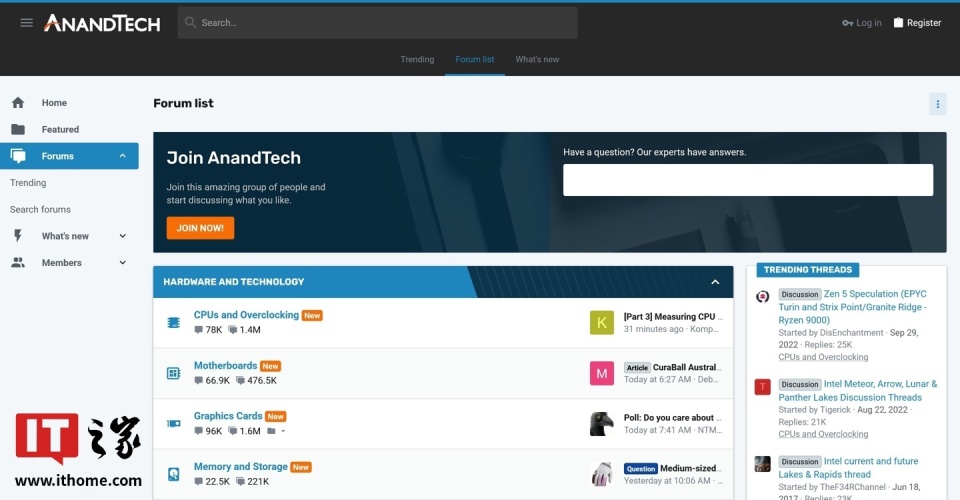Screen dimensions: 960x500
Task: Click the Log in link
Action: (x=862, y=23)
